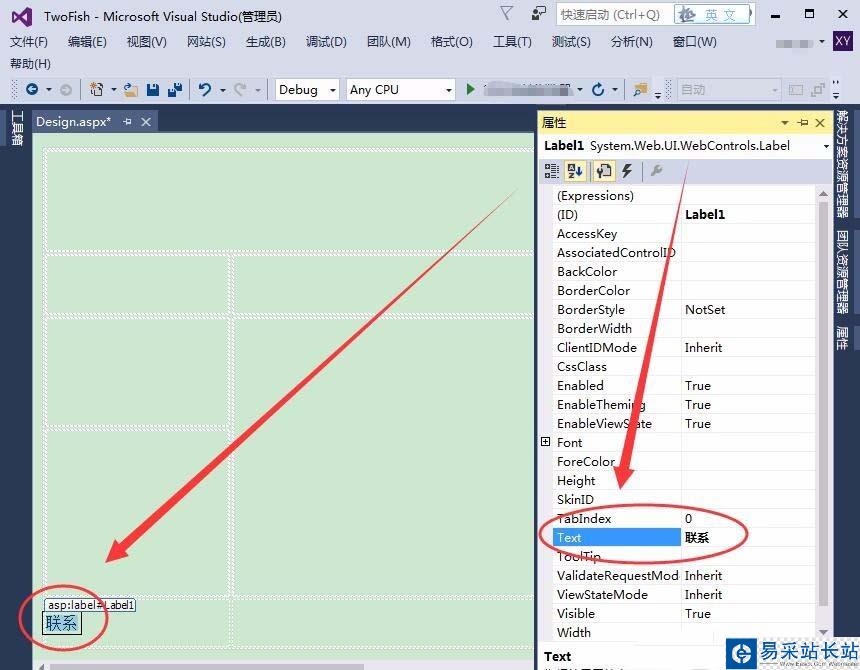The height and width of the screenshot is (670, 860).
Task: Close the Properties panel
Action: tap(820, 123)
